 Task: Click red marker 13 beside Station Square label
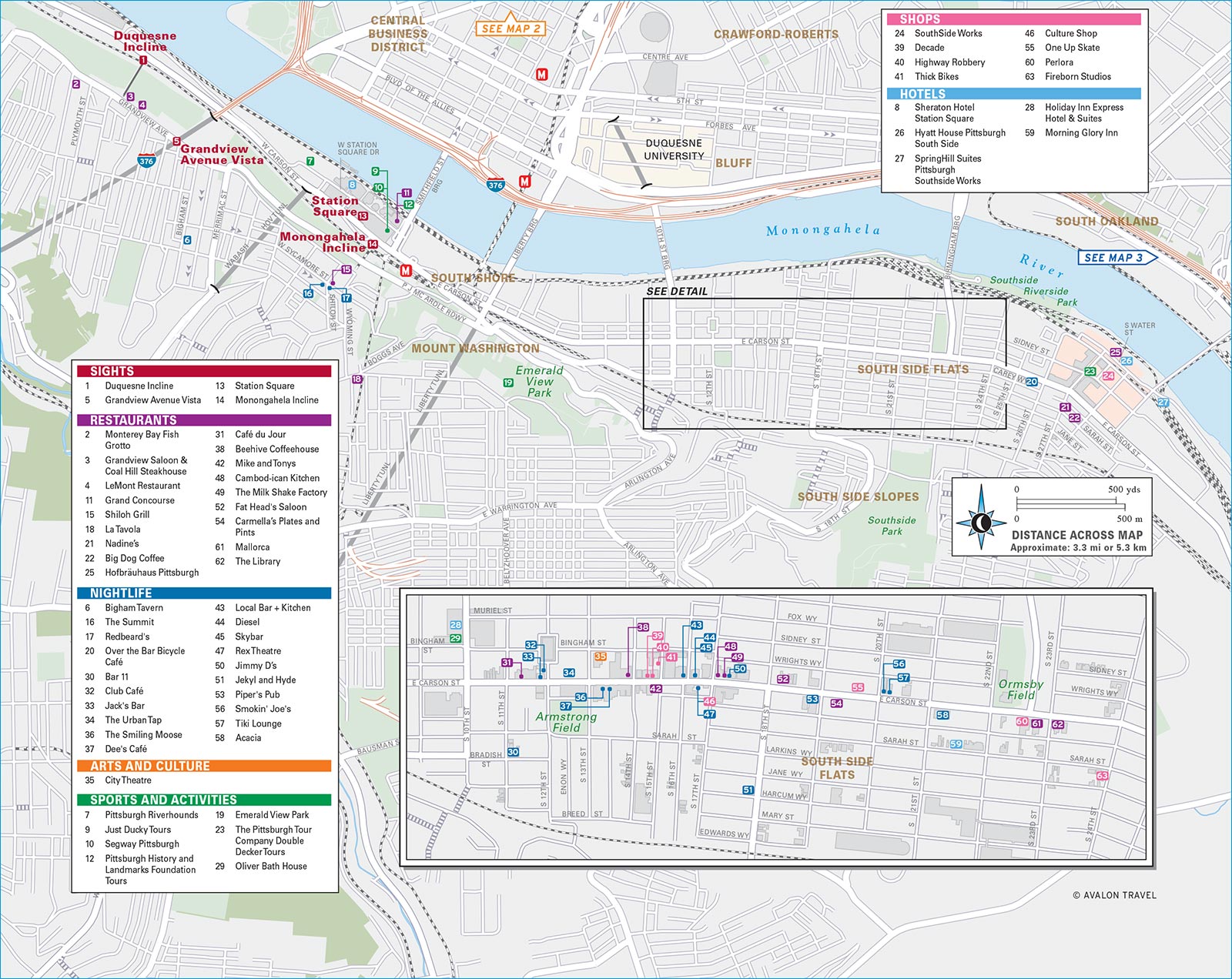[363, 216]
